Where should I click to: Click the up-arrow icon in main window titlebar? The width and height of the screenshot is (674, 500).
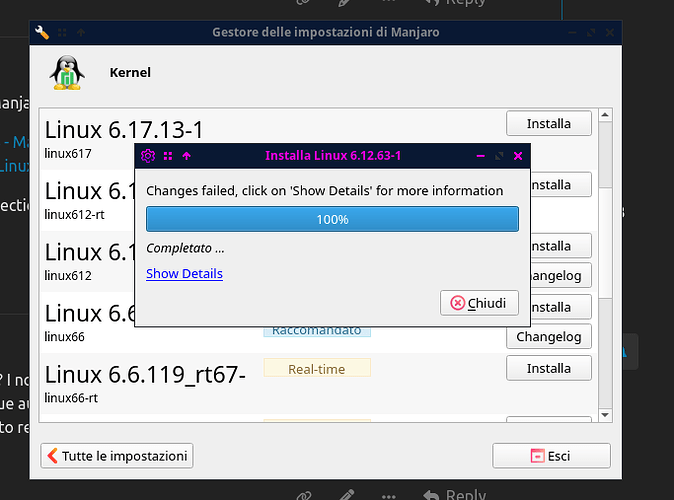click(81, 33)
